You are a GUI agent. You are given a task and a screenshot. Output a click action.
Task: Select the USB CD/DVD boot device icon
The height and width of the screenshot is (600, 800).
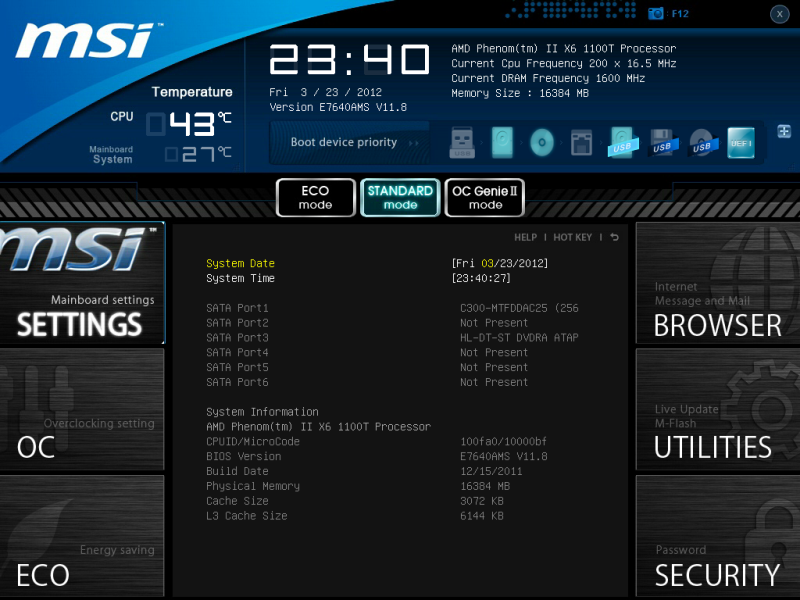click(703, 142)
